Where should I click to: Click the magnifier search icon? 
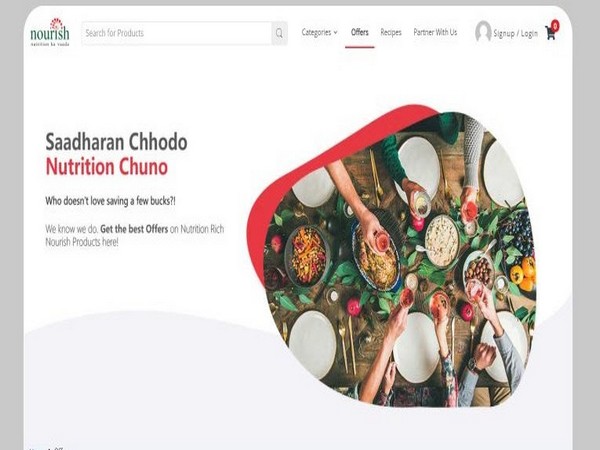279,33
